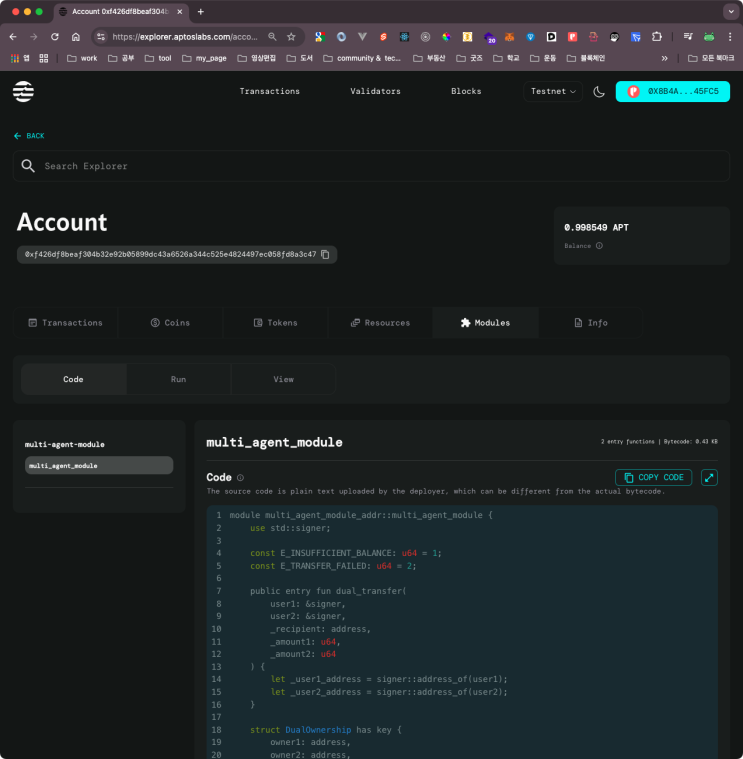The image size is (743, 759).
Task: Switch to the Coins tab
Action: tap(170, 323)
